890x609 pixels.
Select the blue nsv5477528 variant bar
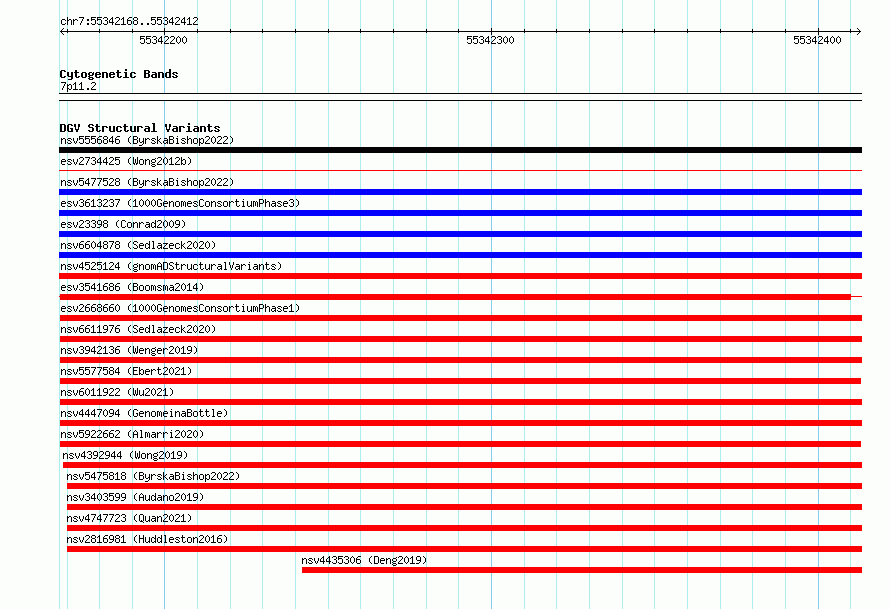tap(460, 192)
